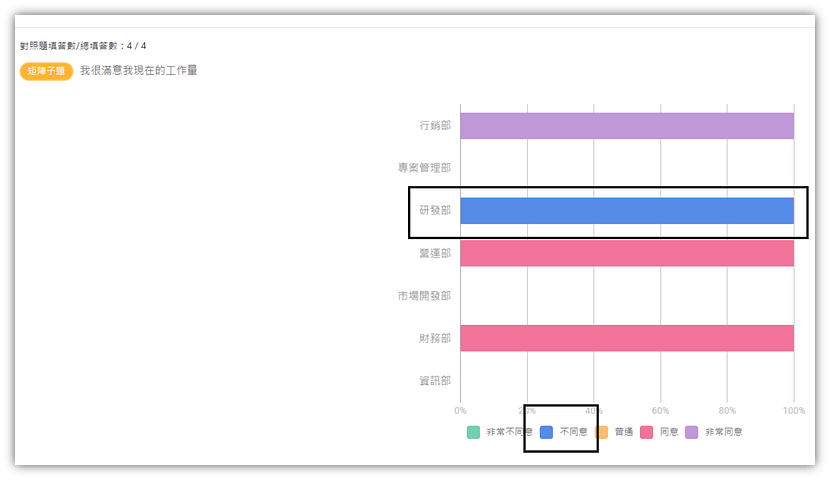Toggle the orange 普通 legend swatch

tap(602, 432)
